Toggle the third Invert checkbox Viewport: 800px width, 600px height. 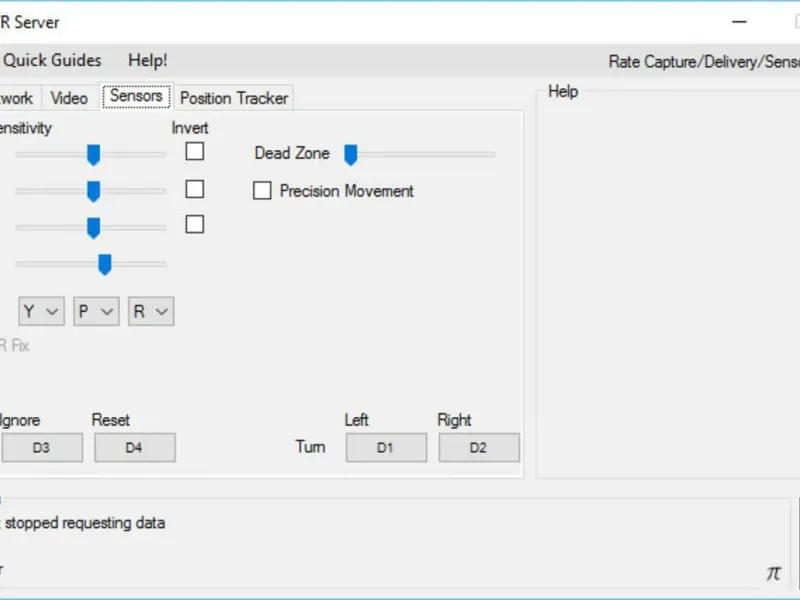pyautogui.click(x=195, y=224)
